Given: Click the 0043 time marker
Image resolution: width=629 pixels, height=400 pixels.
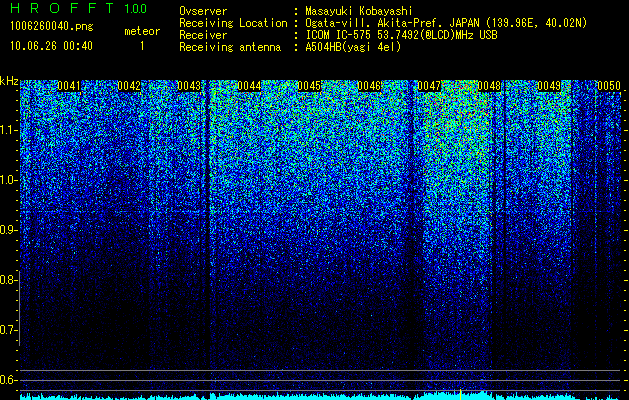Looking at the screenshot, I should click(x=189, y=86).
